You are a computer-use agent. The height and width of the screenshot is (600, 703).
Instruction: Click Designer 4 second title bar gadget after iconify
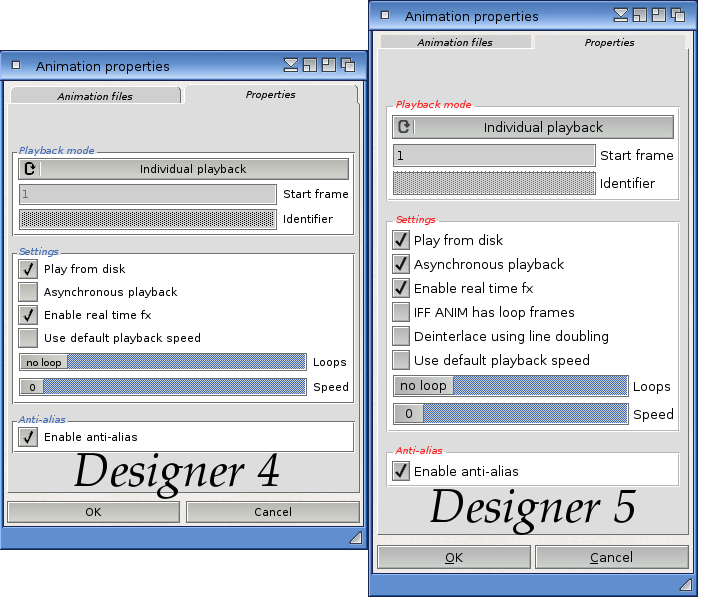pyautogui.click(x=310, y=65)
